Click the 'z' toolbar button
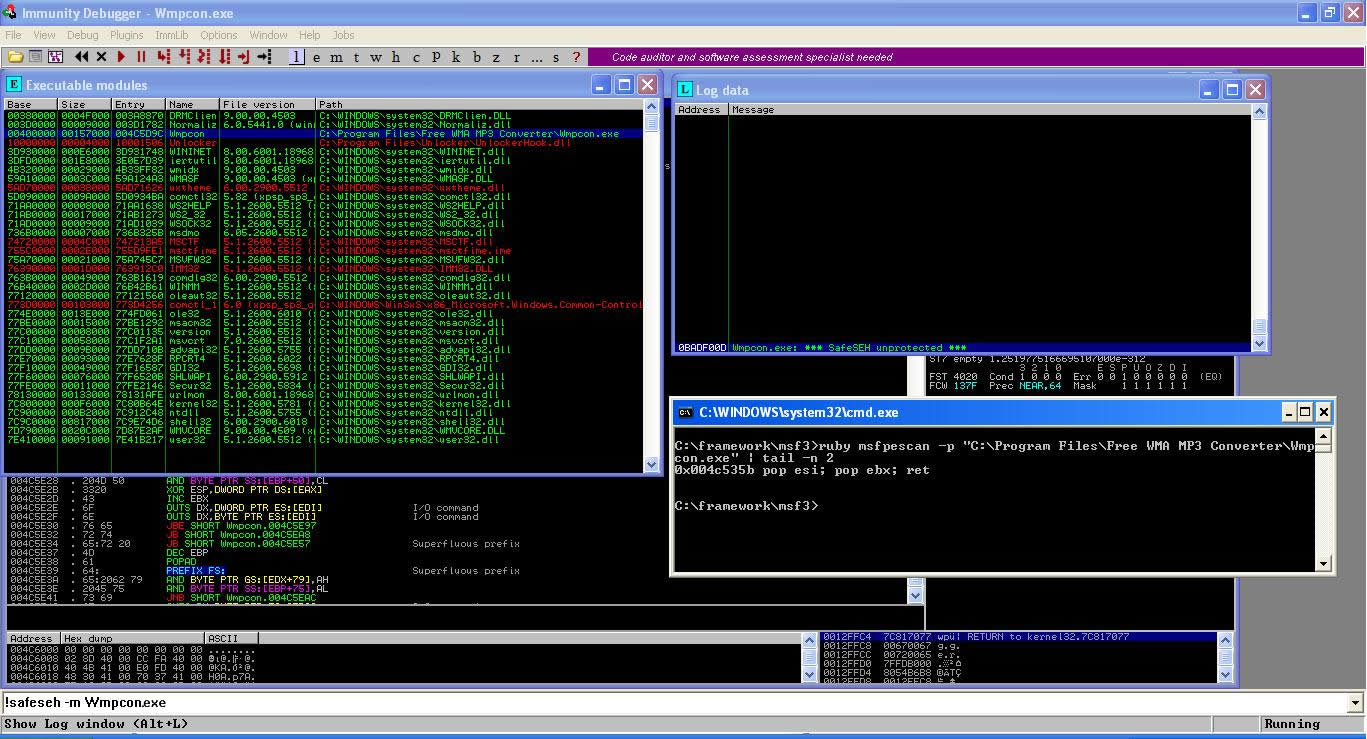Image resolution: width=1367 pixels, height=739 pixels. [496, 57]
